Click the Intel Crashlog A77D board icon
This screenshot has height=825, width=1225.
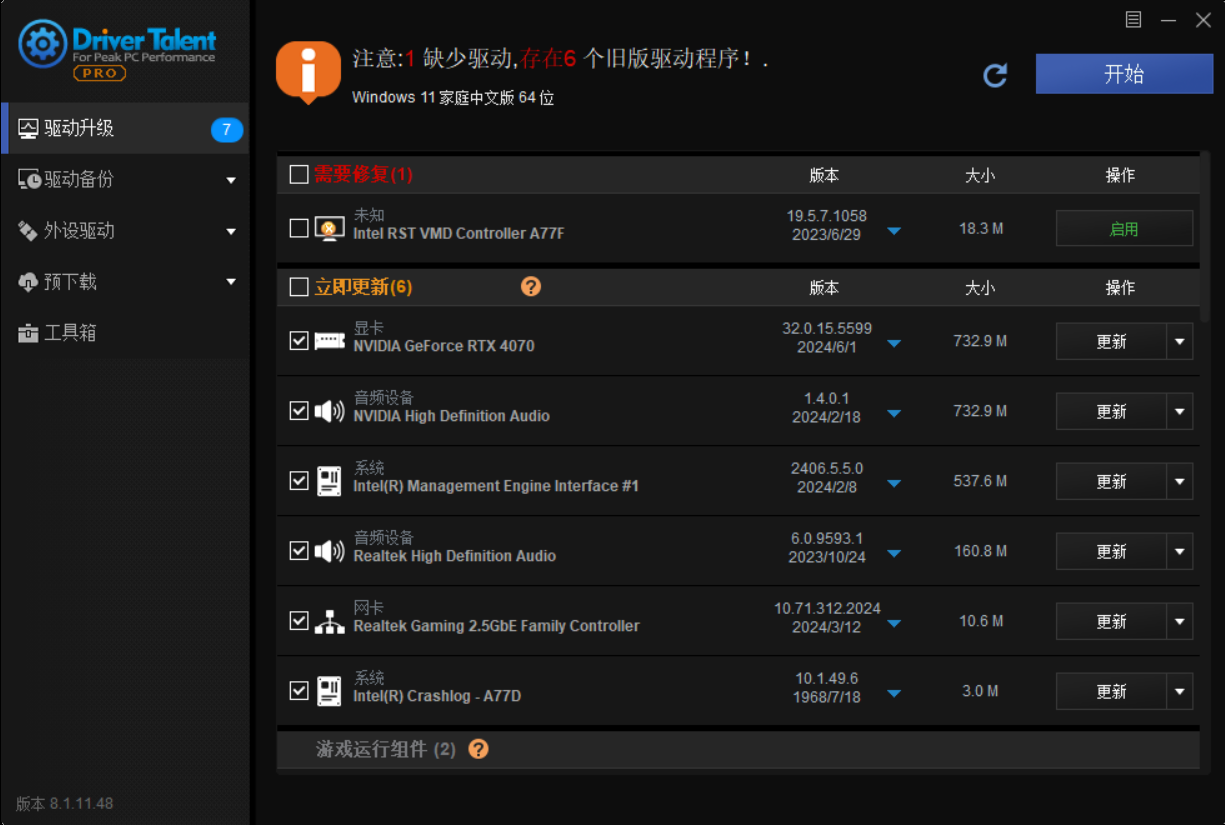(x=329, y=691)
